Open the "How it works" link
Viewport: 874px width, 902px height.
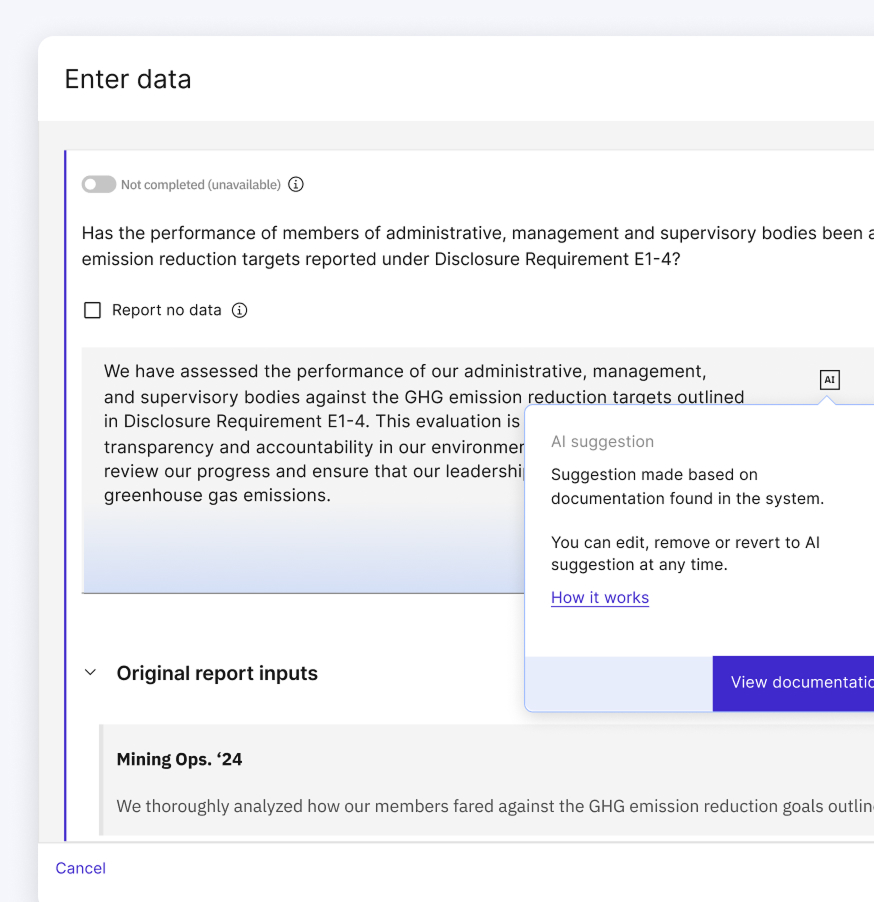600,598
